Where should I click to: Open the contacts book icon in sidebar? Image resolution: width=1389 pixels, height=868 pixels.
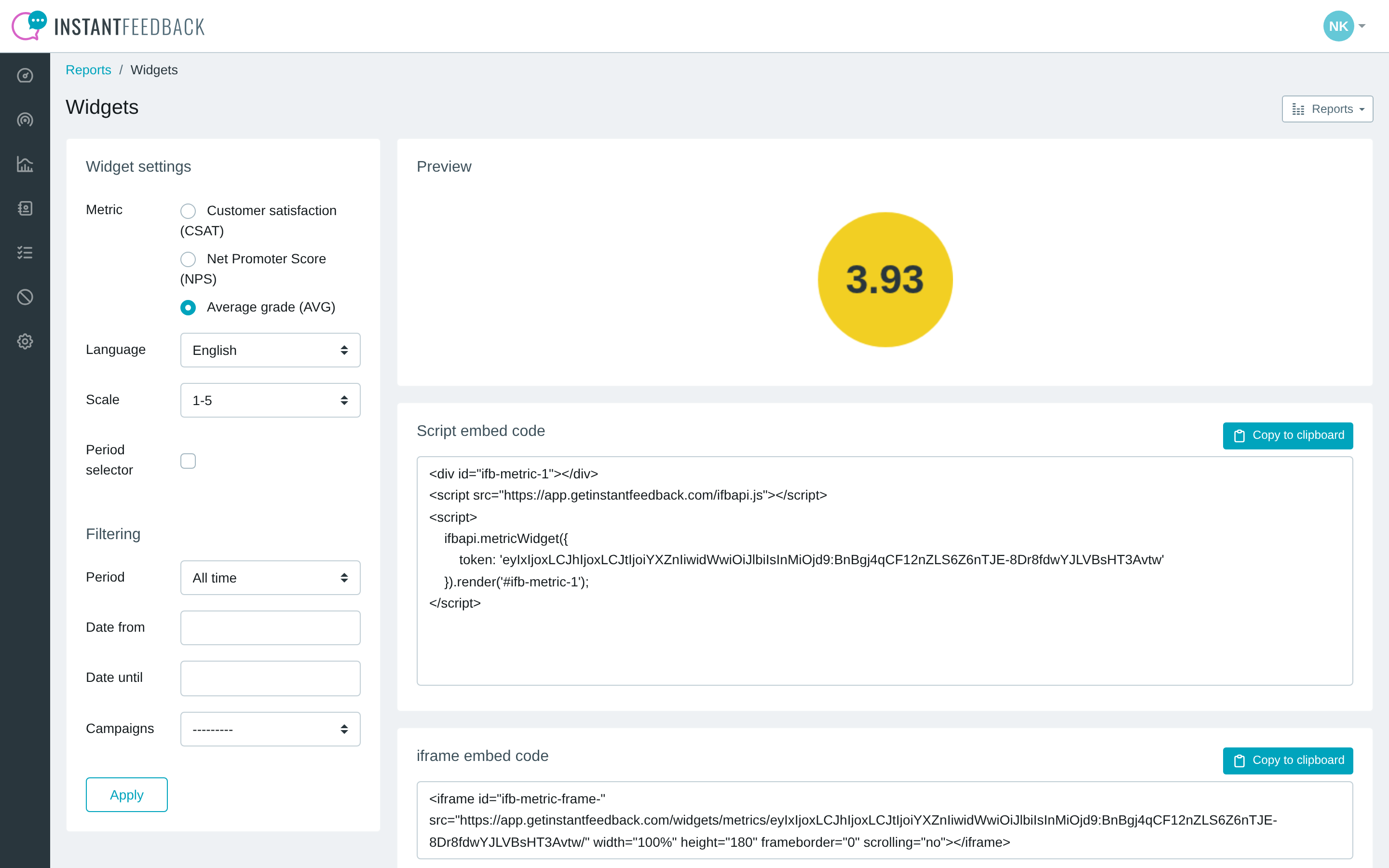tap(25, 208)
